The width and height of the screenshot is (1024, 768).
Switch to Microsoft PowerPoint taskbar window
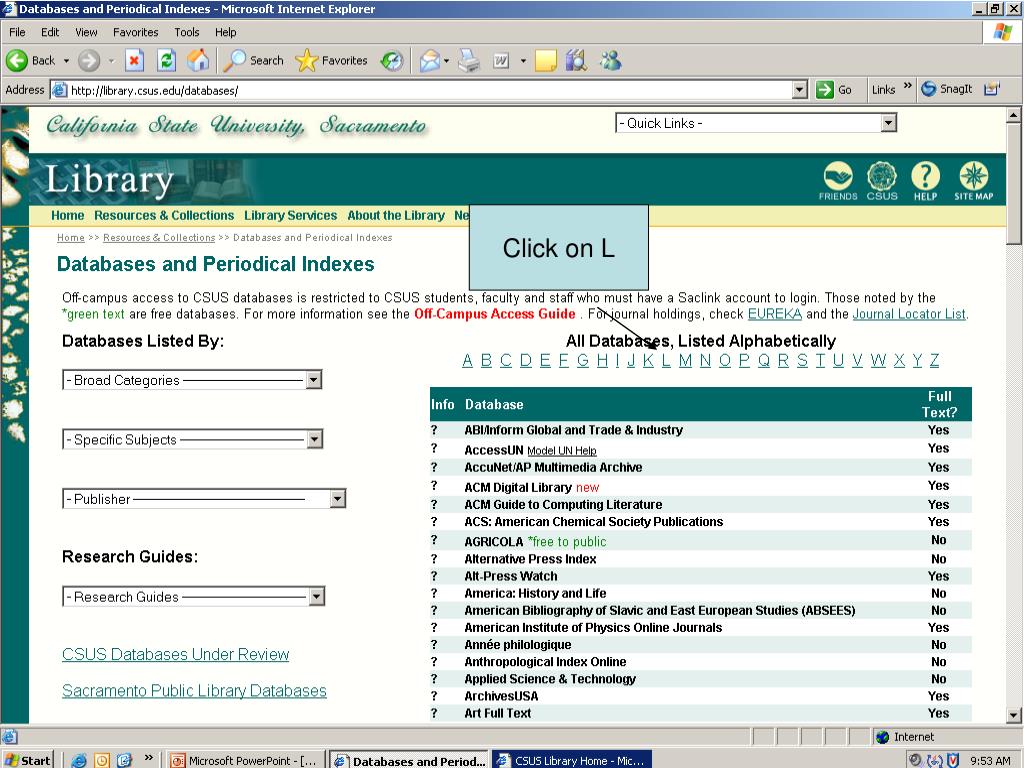coord(245,760)
